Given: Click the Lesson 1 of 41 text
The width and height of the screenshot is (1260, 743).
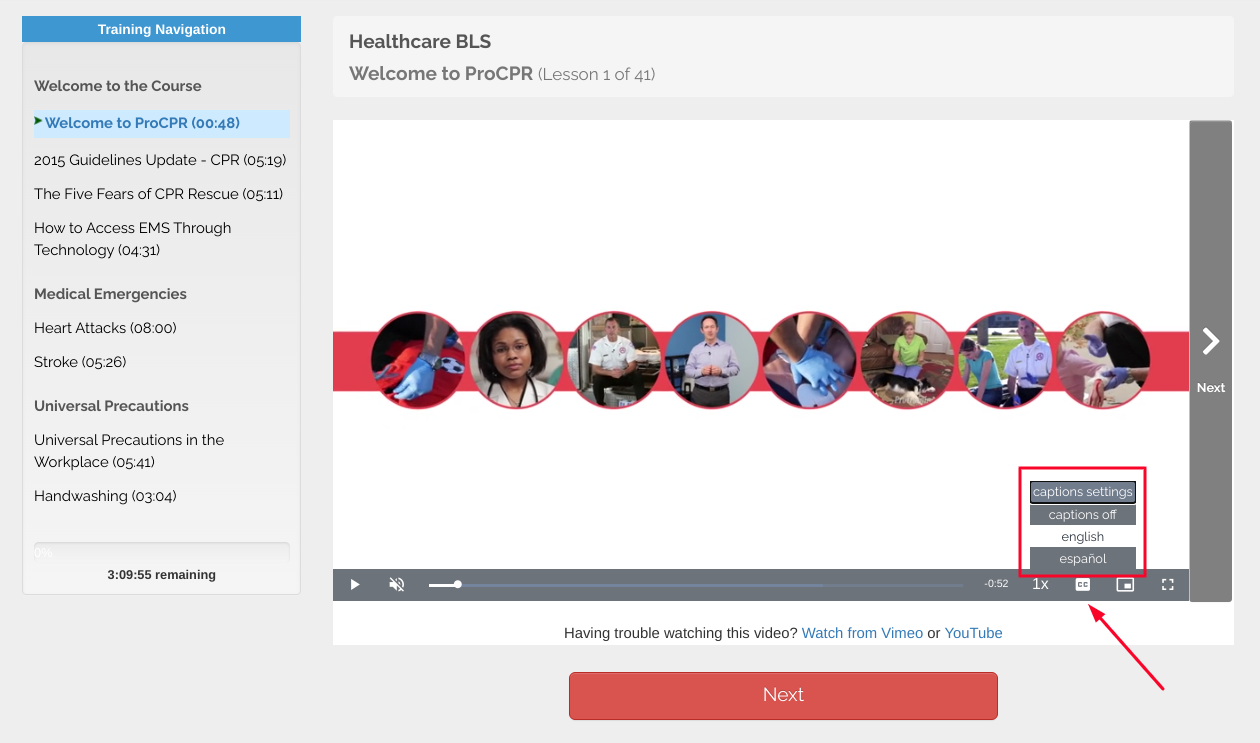Looking at the screenshot, I should [x=597, y=74].
